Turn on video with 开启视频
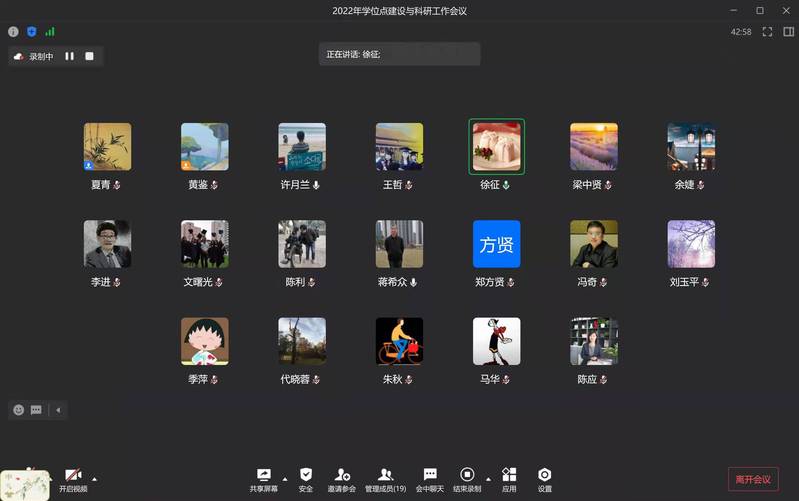This screenshot has height=501, width=799. coord(73,480)
